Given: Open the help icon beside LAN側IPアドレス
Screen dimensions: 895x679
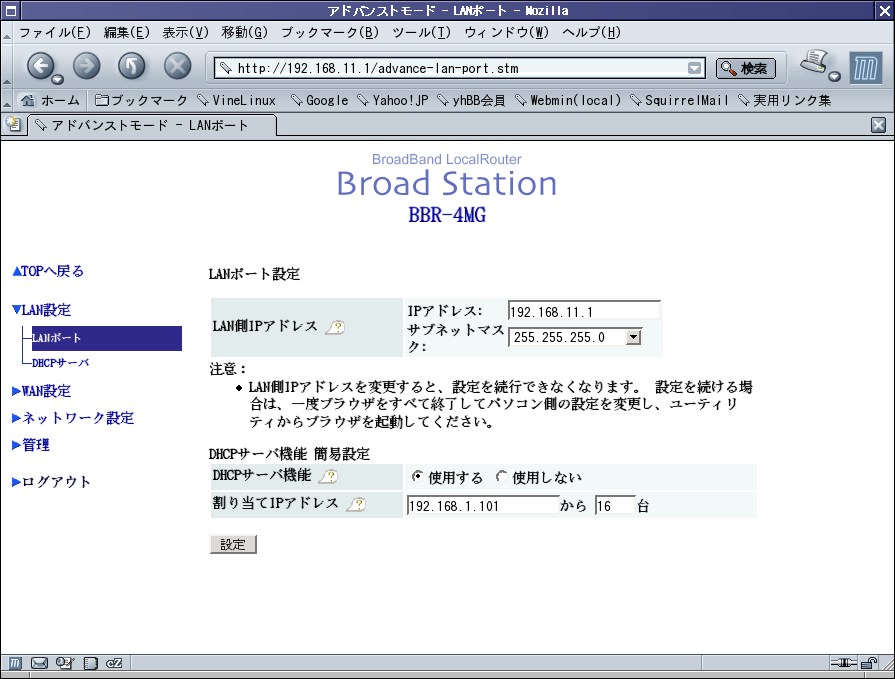Looking at the screenshot, I should coord(336,327).
